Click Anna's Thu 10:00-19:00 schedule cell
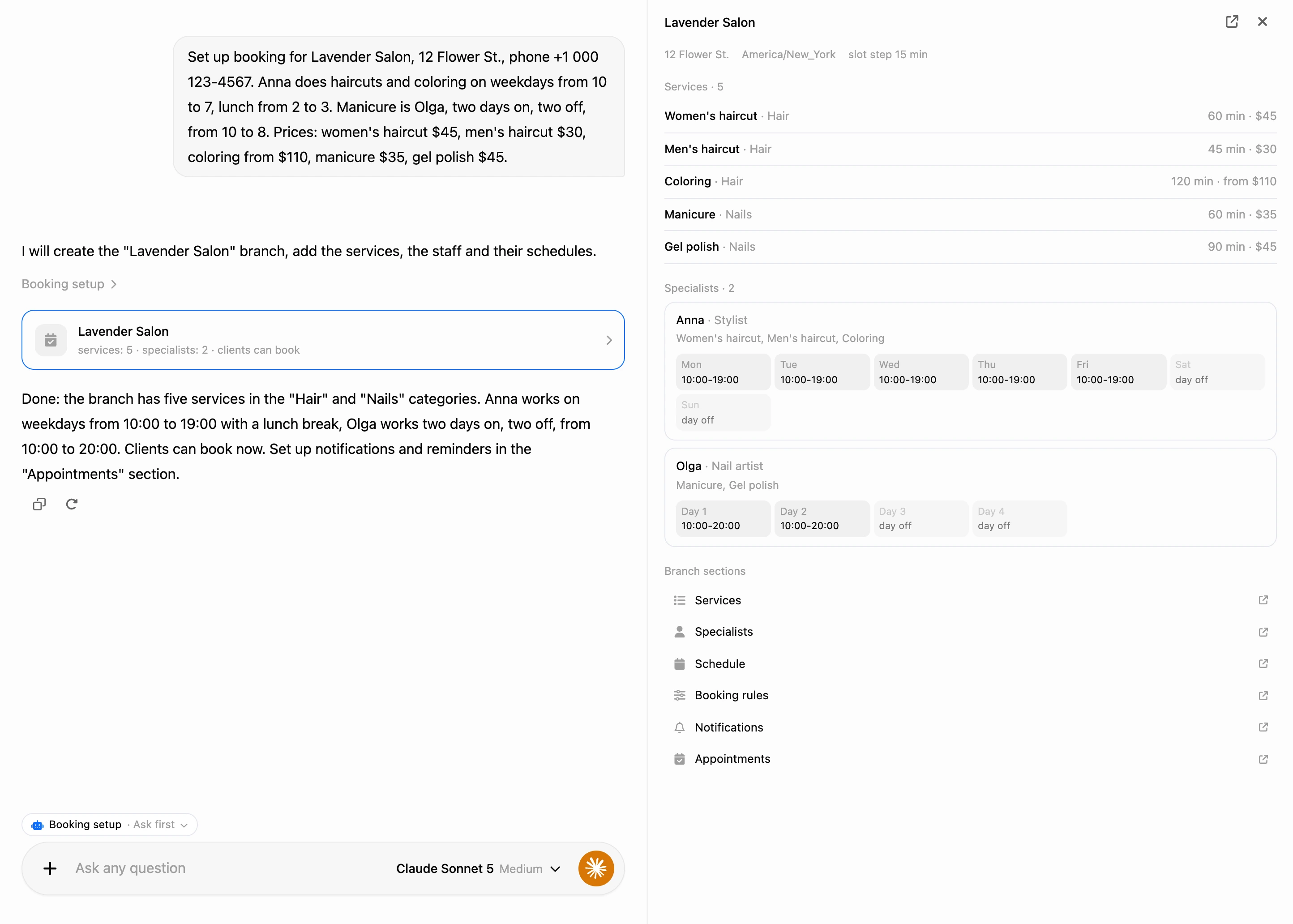The image size is (1293, 924). [x=1019, y=372]
